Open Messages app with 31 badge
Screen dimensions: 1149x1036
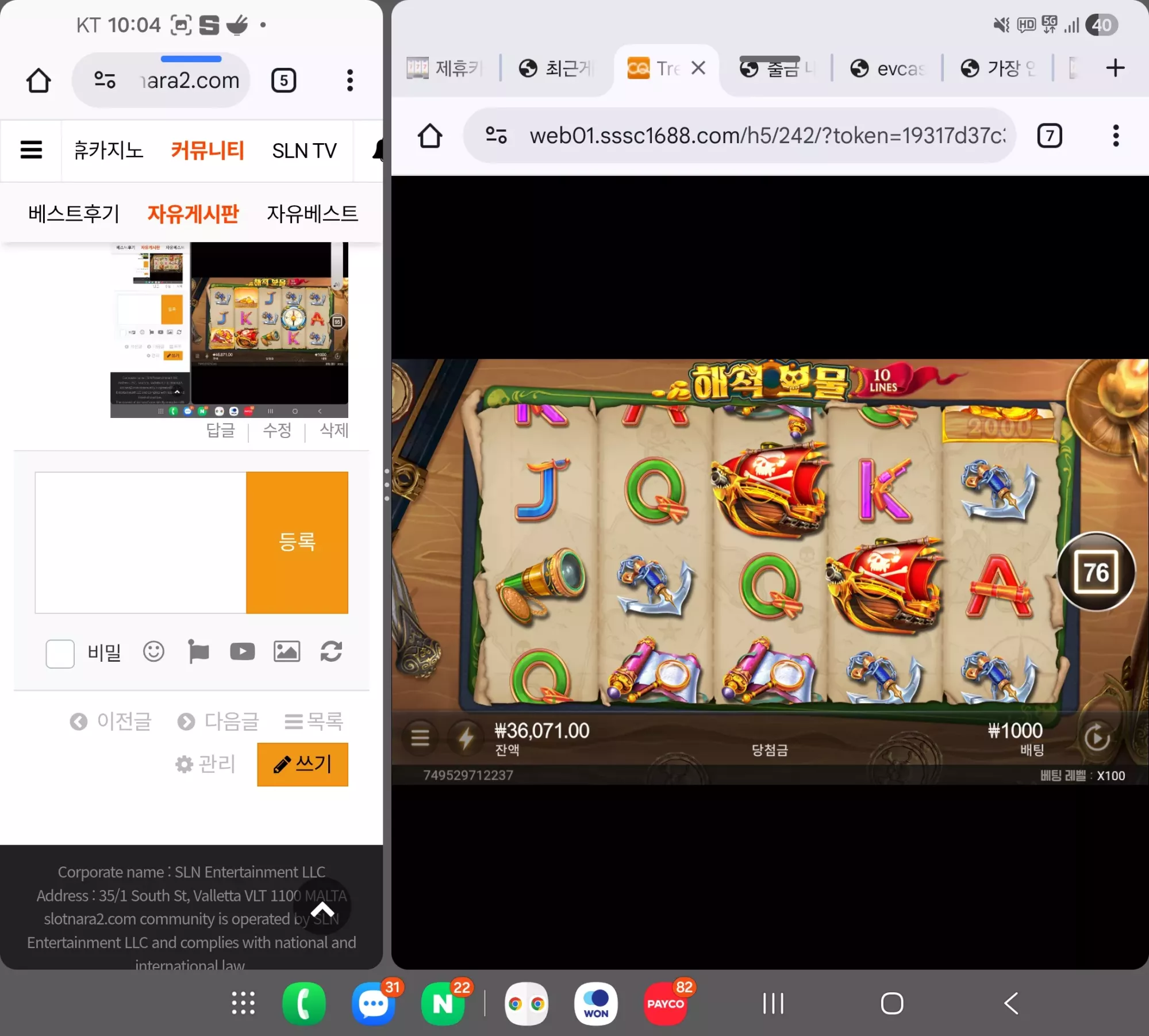pyautogui.click(x=374, y=1004)
